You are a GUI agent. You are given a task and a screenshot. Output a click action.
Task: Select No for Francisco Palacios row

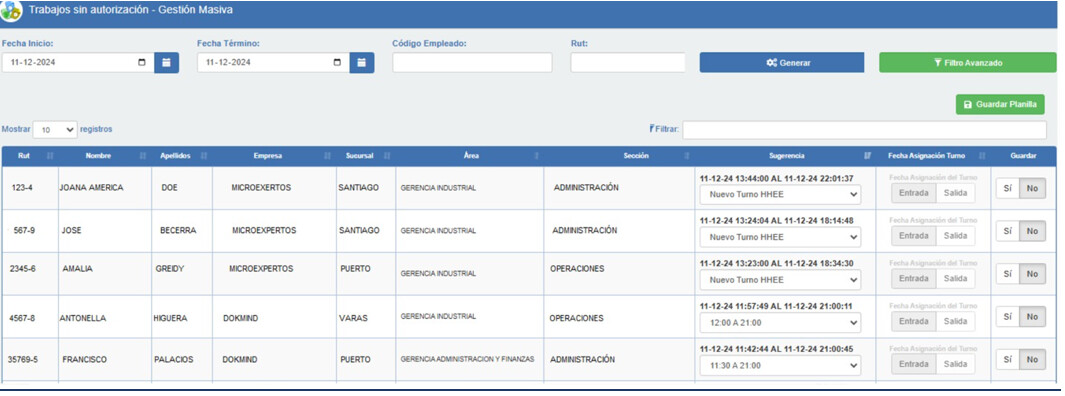click(1032, 359)
